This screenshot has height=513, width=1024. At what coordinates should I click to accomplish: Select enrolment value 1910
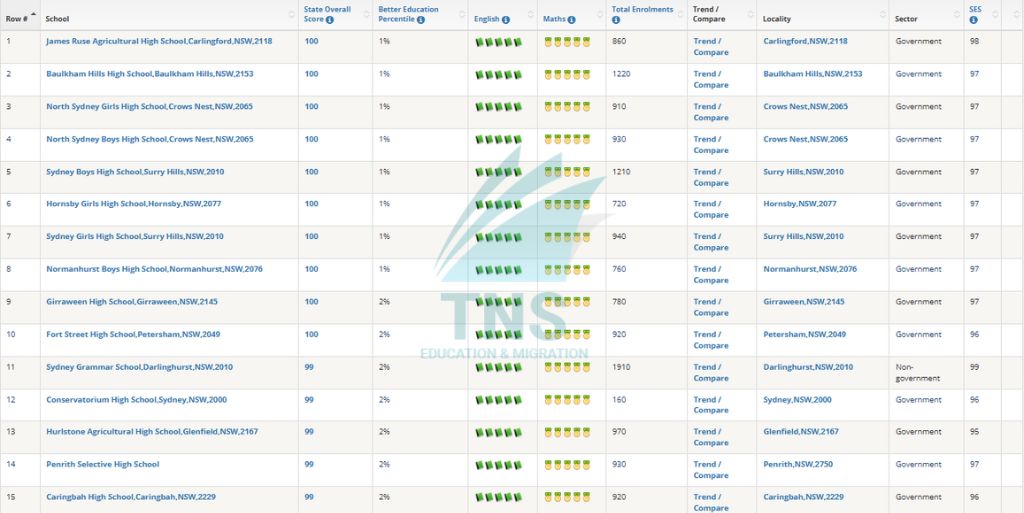(x=621, y=367)
